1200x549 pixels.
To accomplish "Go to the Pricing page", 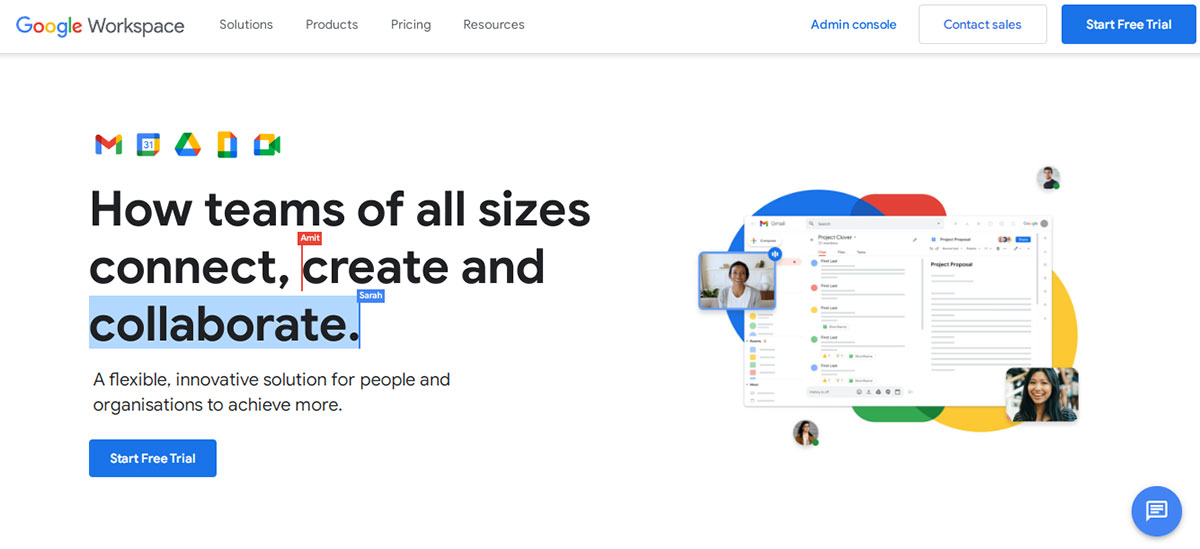I will coord(411,25).
